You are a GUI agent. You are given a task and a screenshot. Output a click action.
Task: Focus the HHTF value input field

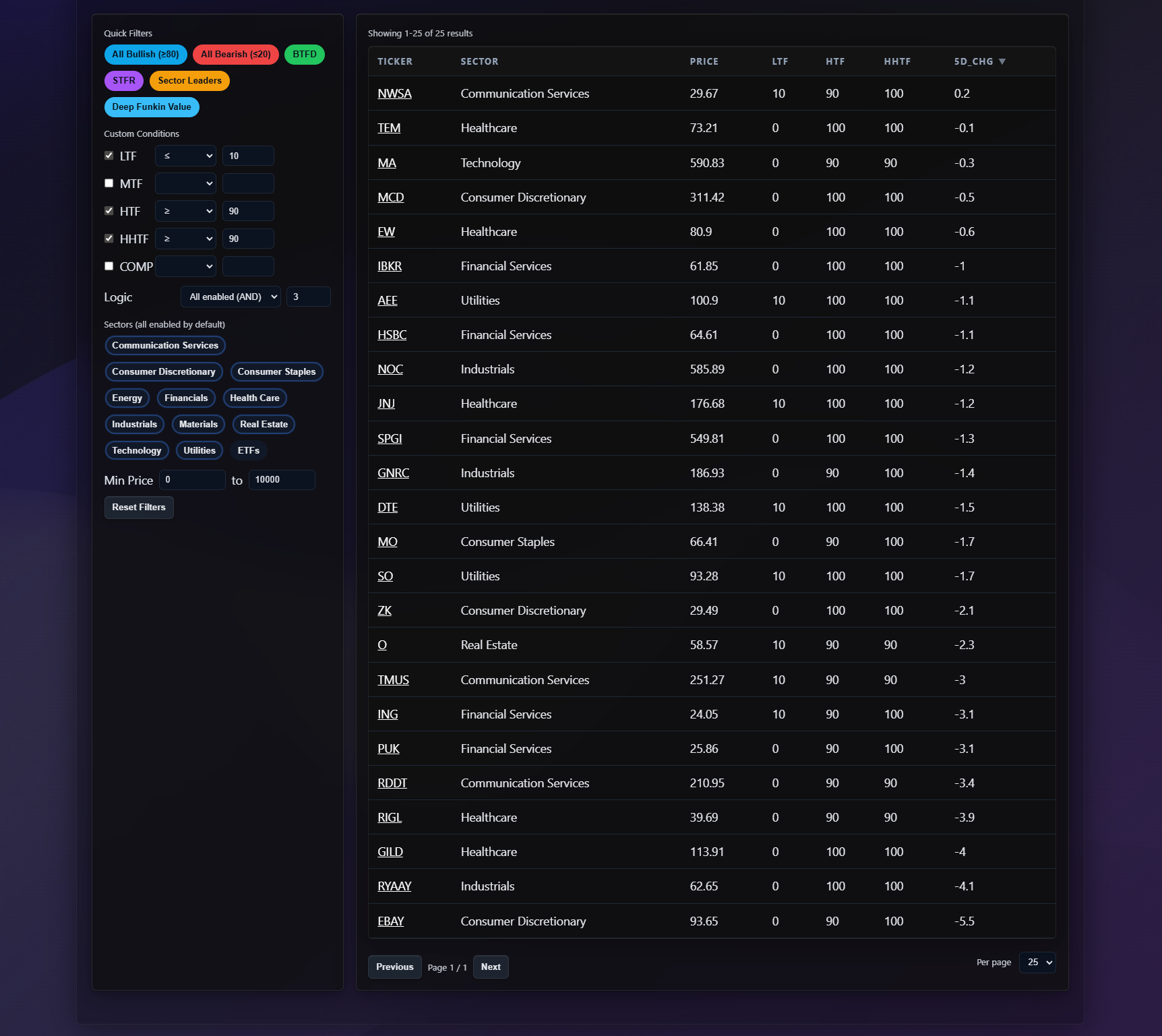tap(248, 239)
